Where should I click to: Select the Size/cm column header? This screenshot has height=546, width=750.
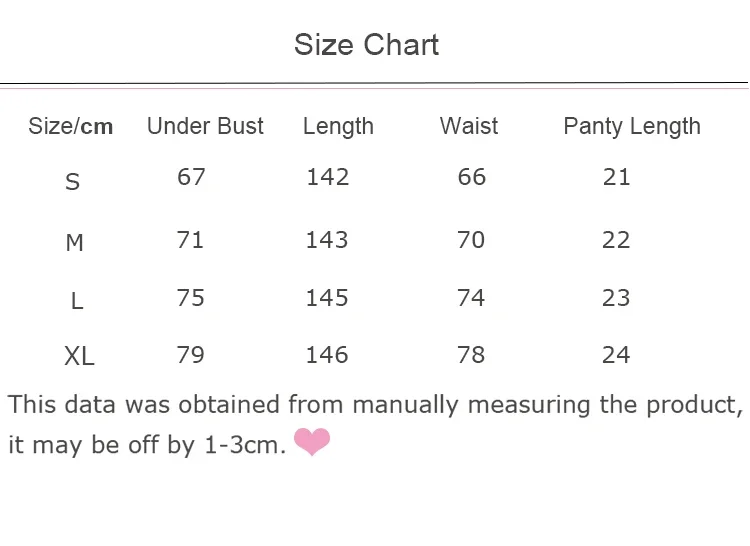coord(71,127)
